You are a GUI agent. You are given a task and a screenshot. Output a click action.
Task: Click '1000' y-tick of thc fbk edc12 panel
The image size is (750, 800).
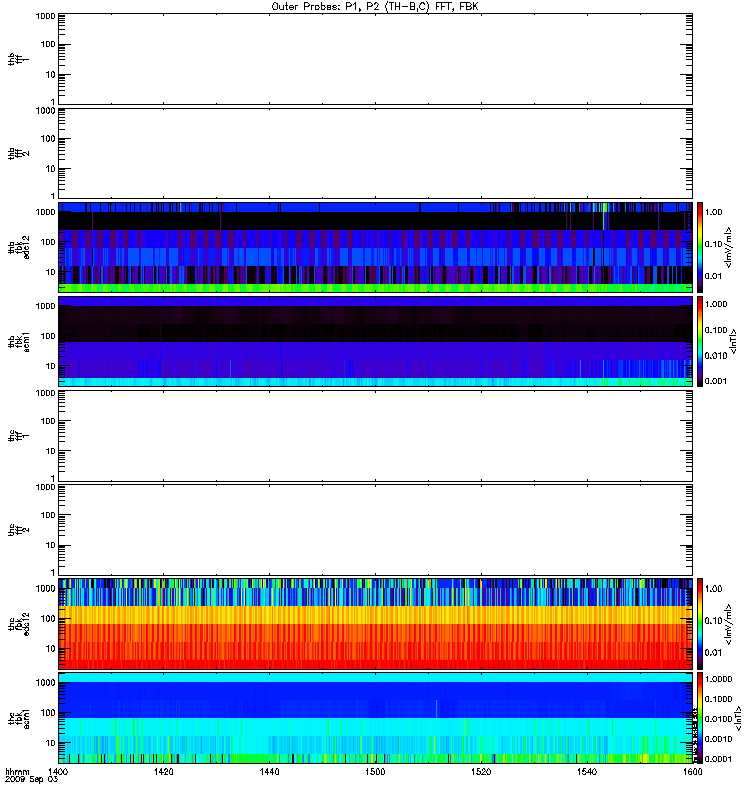[x=45, y=589]
